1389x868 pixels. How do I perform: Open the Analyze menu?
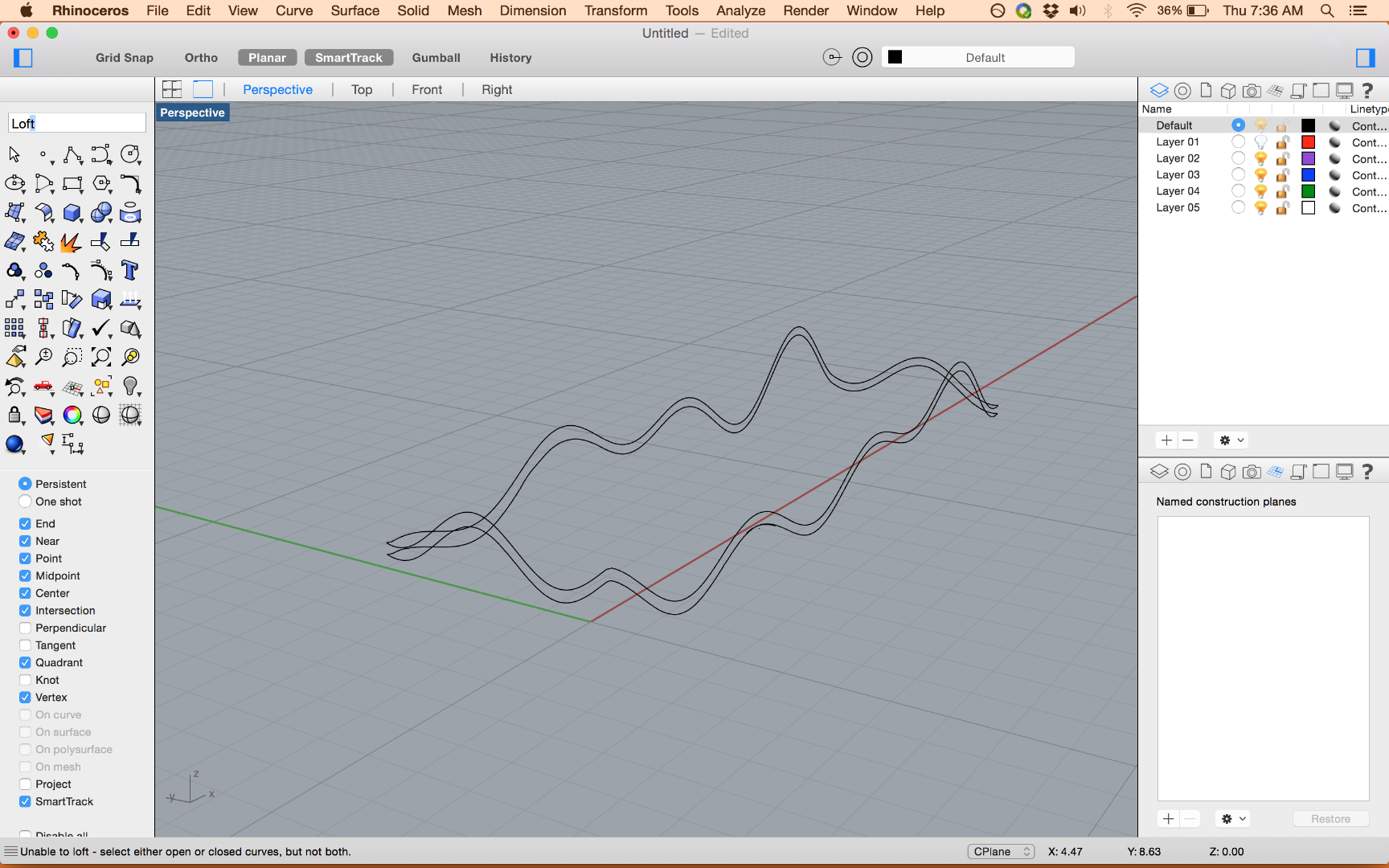(740, 10)
